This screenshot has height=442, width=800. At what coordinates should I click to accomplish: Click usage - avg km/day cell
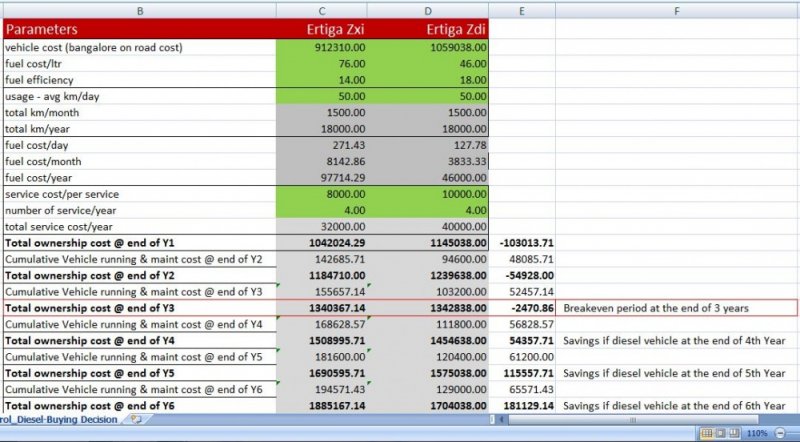click(x=140, y=96)
